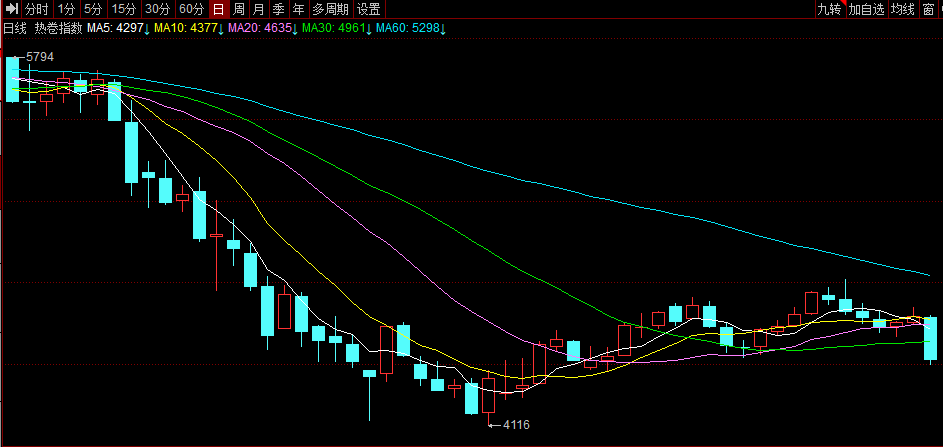Switch to the 季 quarterly chart
The image size is (943, 447).
tap(278, 8)
